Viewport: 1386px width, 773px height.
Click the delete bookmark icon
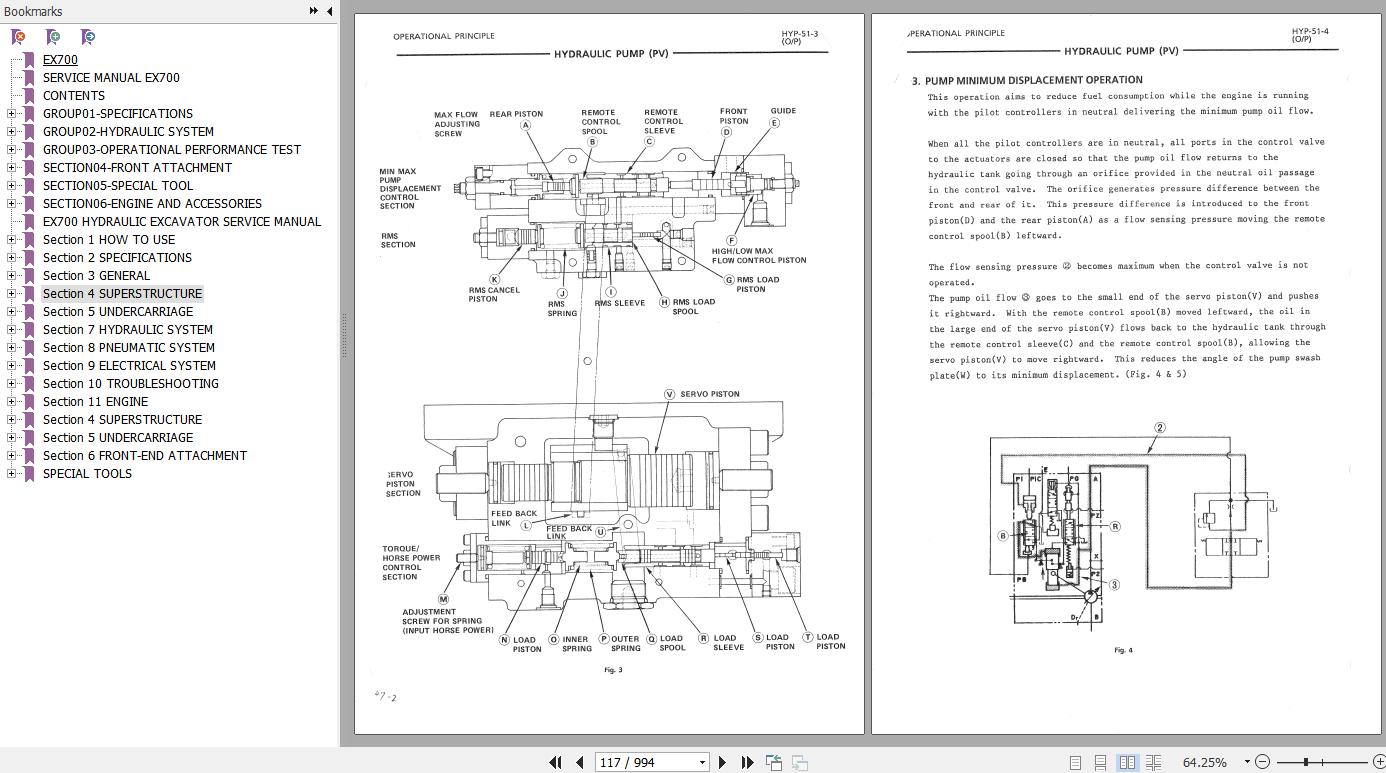[x=18, y=37]
